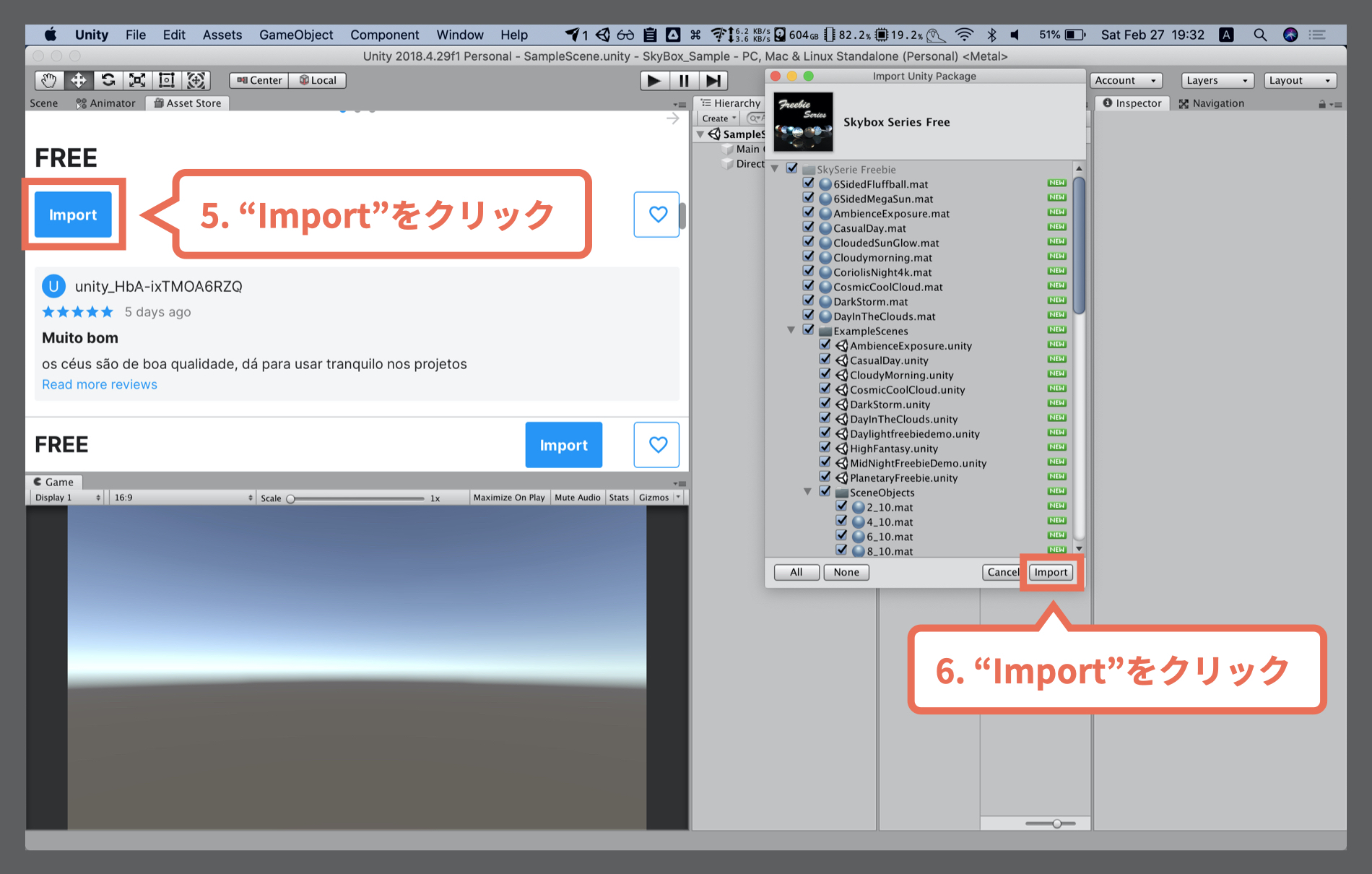Click the Skybox Series Free package thumbnail
The height and width of the screenshot is (874, 1372).
pyautogui.click(x=803, y=121)
